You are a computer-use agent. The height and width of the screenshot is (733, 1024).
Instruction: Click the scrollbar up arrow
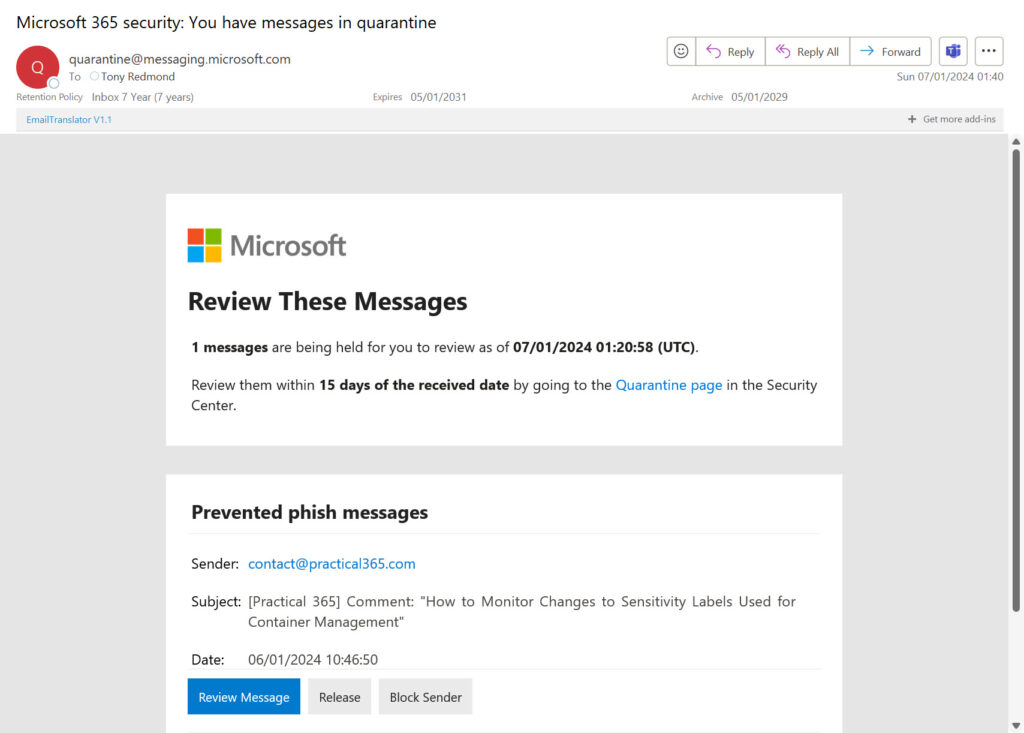click(x=1016, y=141)
